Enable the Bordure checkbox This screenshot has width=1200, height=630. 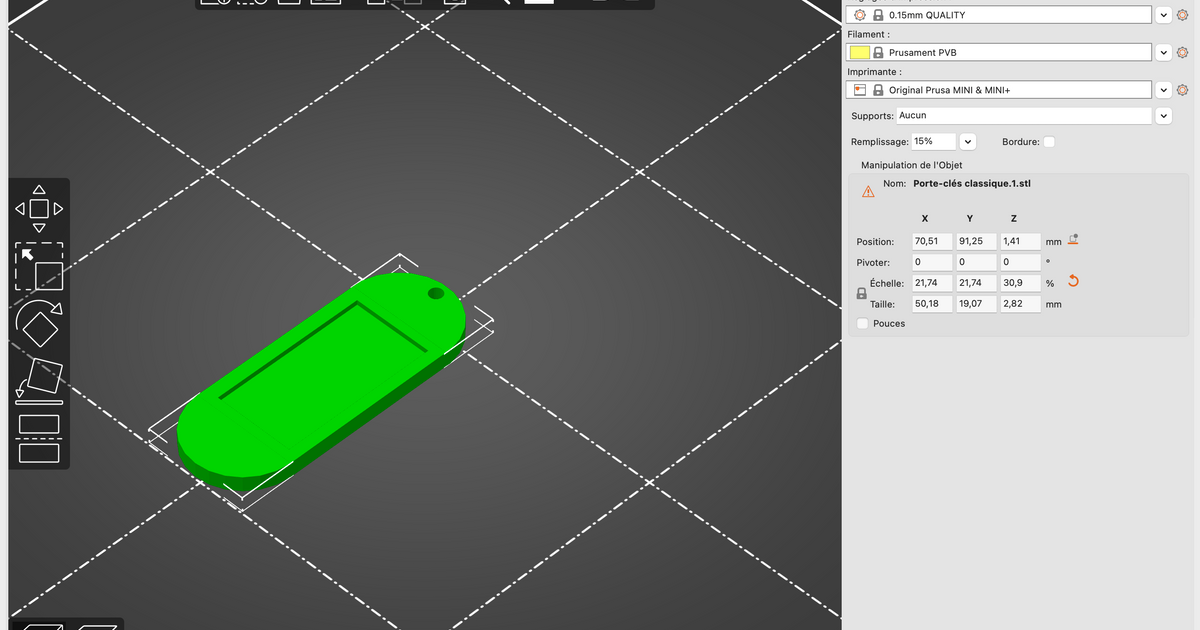point(1048,141)
